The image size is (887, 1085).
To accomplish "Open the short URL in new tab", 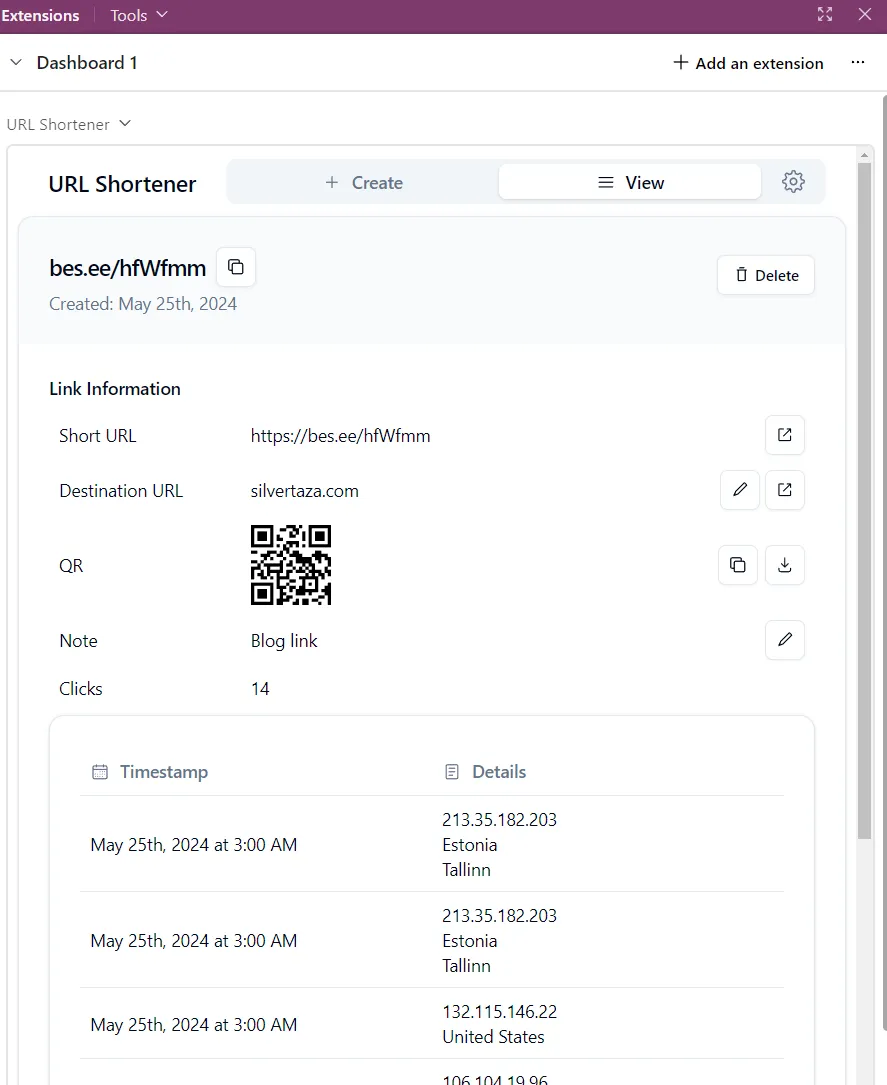I will (784, 435).
